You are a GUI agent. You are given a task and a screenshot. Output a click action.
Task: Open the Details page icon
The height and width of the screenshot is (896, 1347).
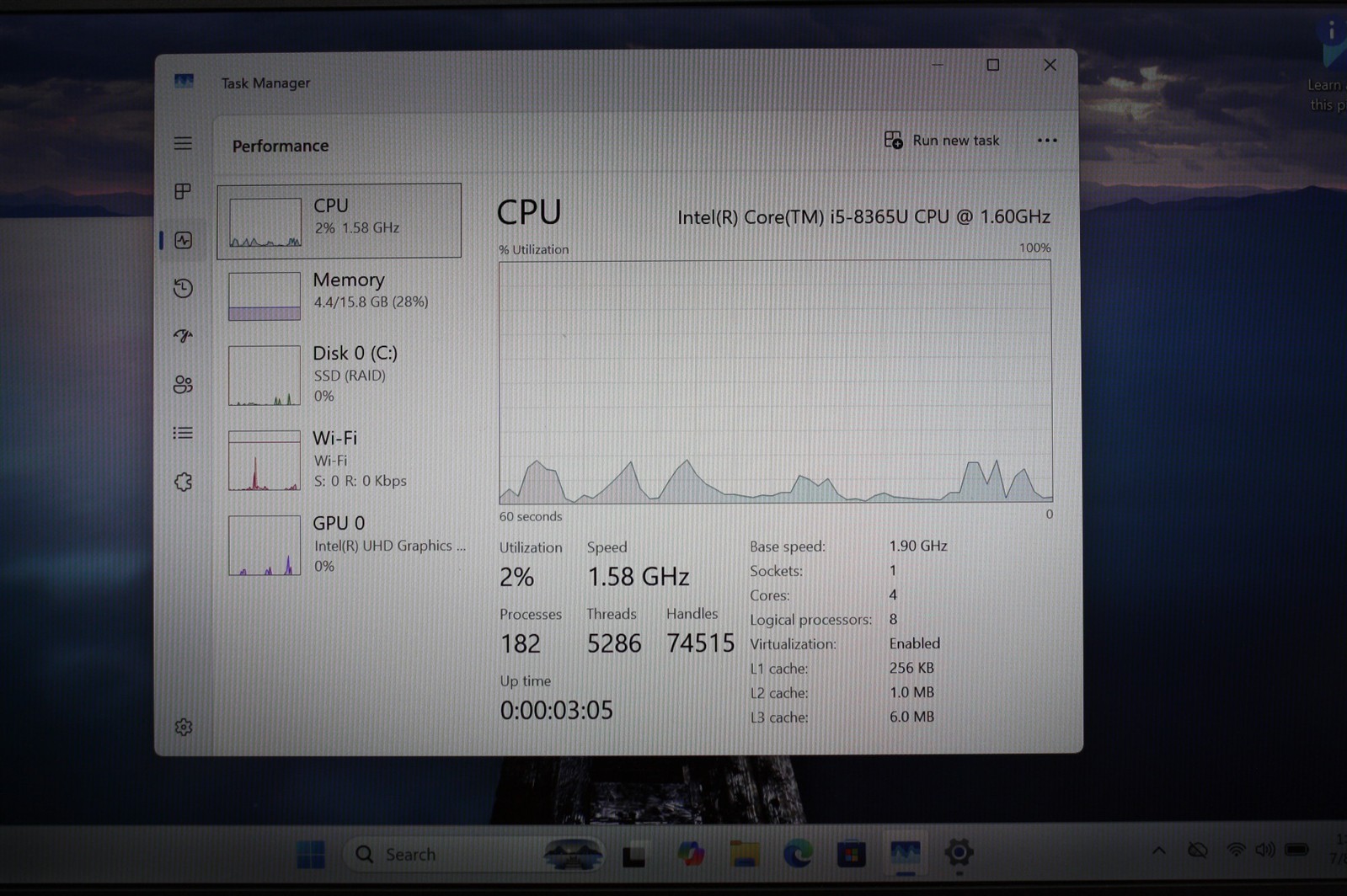183,433
